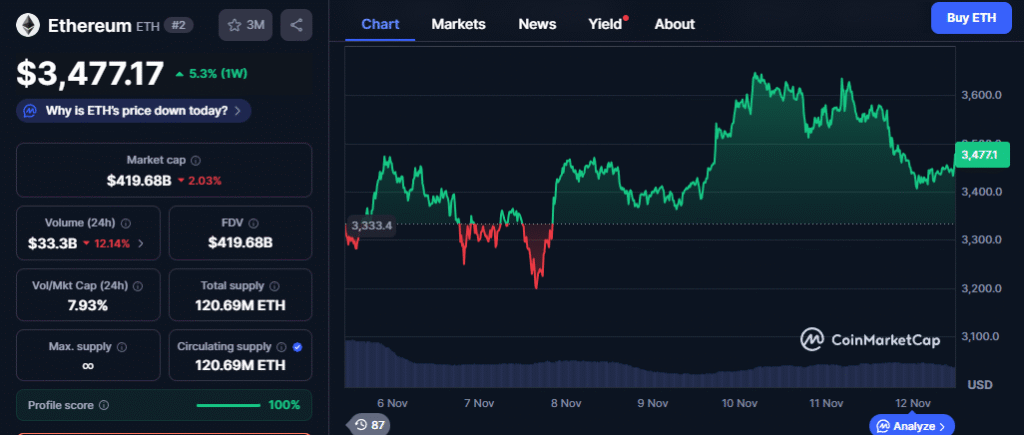Open the Yield tab
Viewport: 1024px width, 435px height.
[605, 24]
